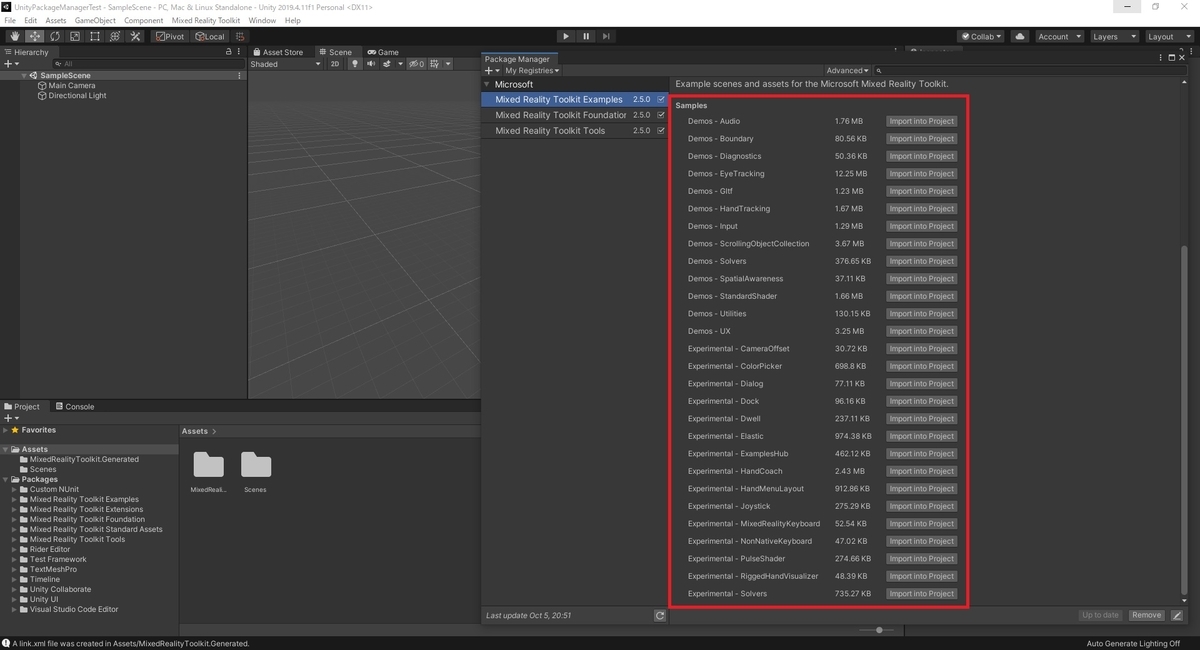Screen dimensions: 1200x650
Task: Open the Layout dropdown
Action: [x=1168, y=36]
